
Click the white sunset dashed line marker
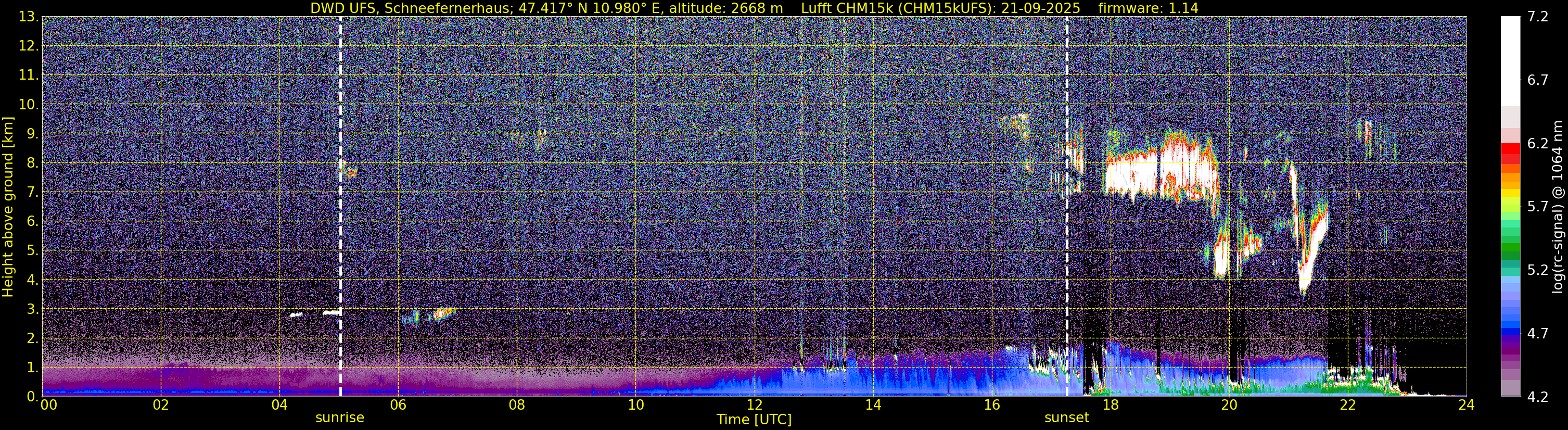pyautogui.click(x=1067, y=206)
